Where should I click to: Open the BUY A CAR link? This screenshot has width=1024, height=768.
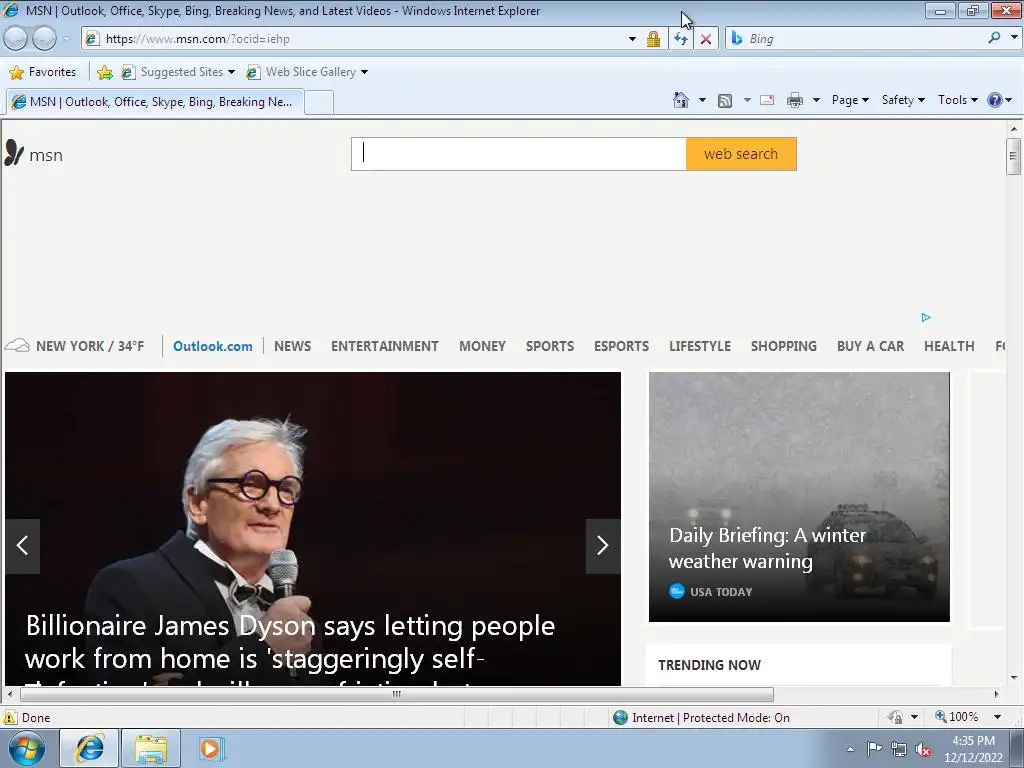click(871, 346)
